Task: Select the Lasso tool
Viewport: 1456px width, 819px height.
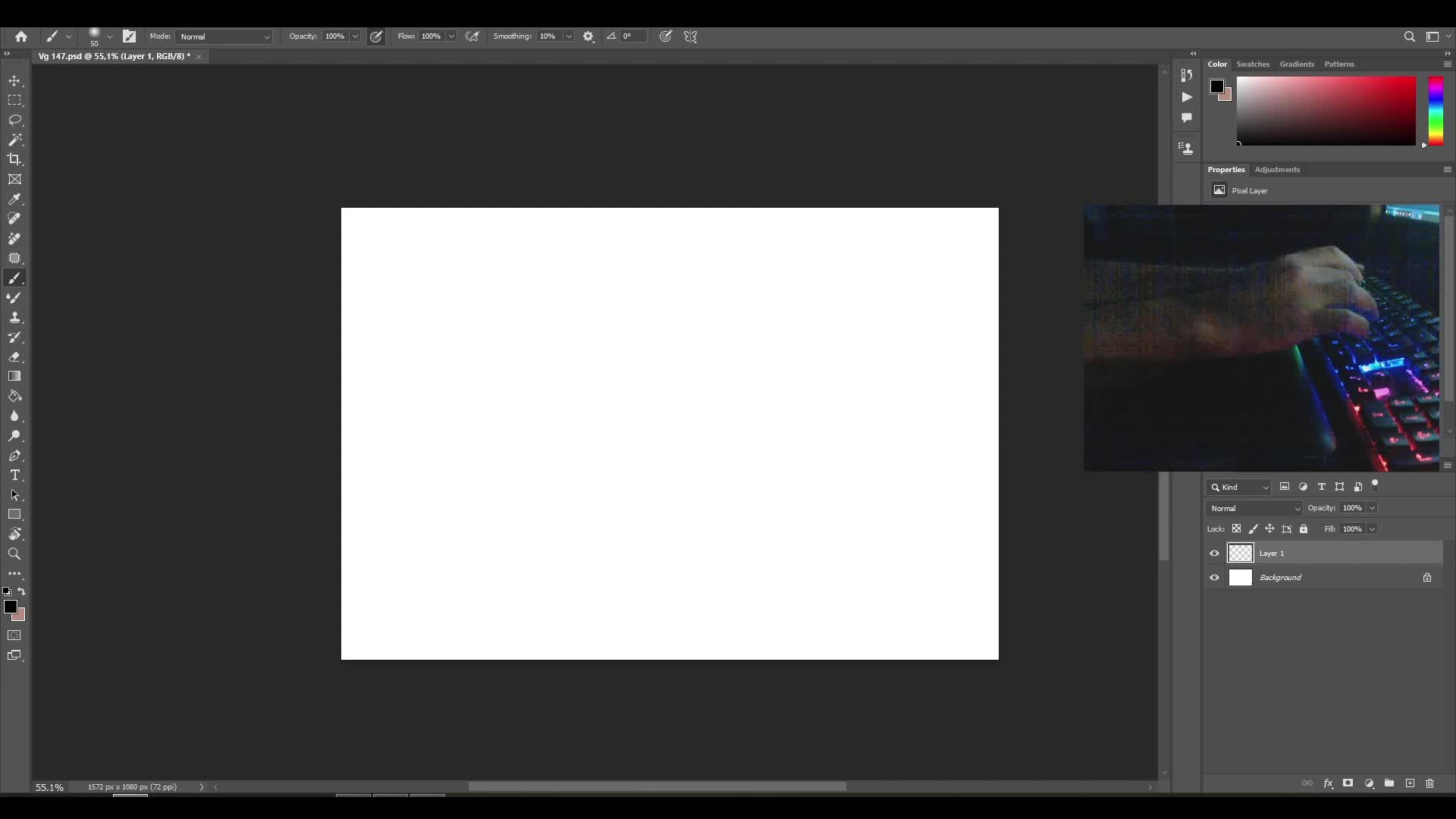Action: [x=14, y=120]
